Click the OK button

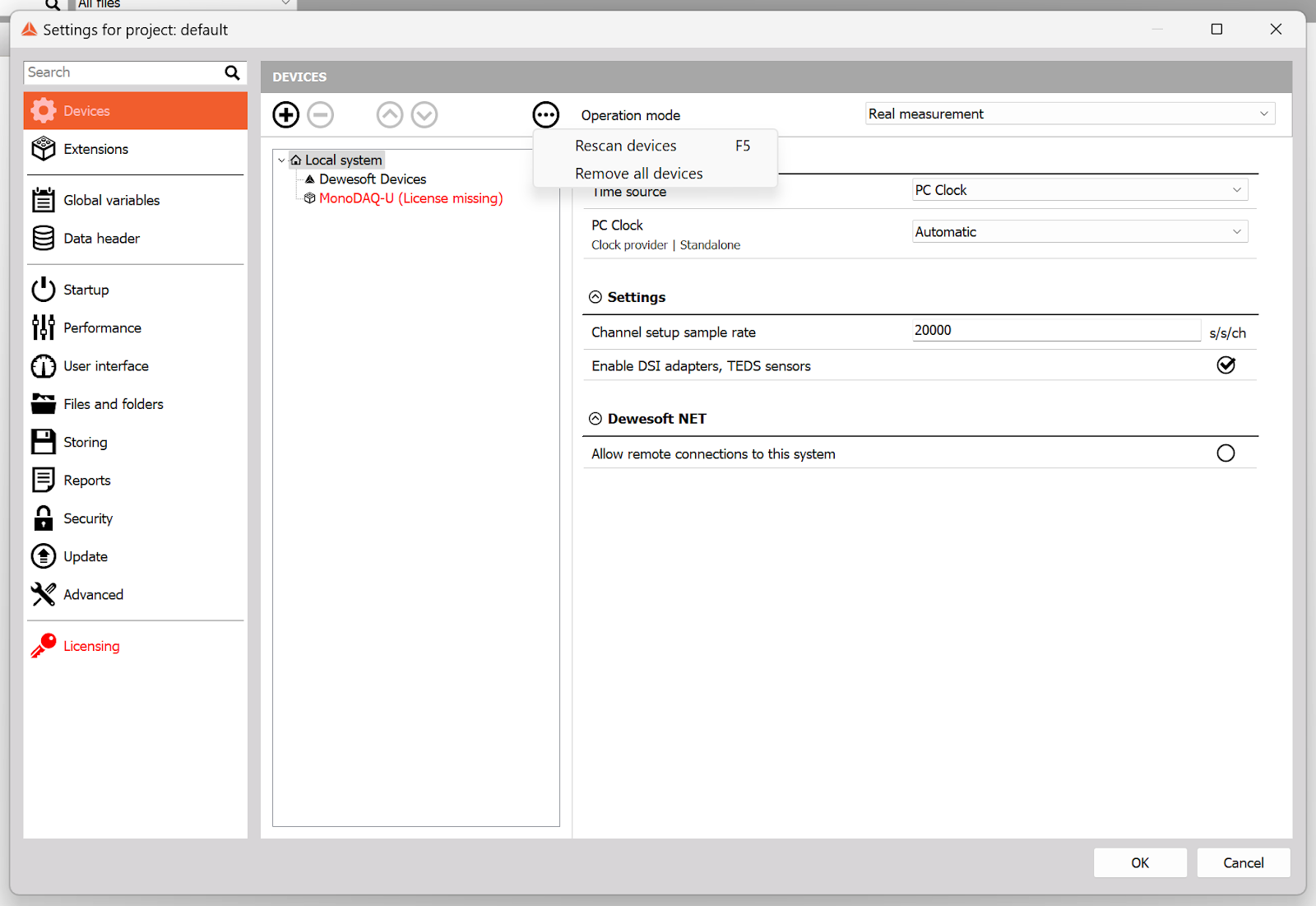(1140, 863)
